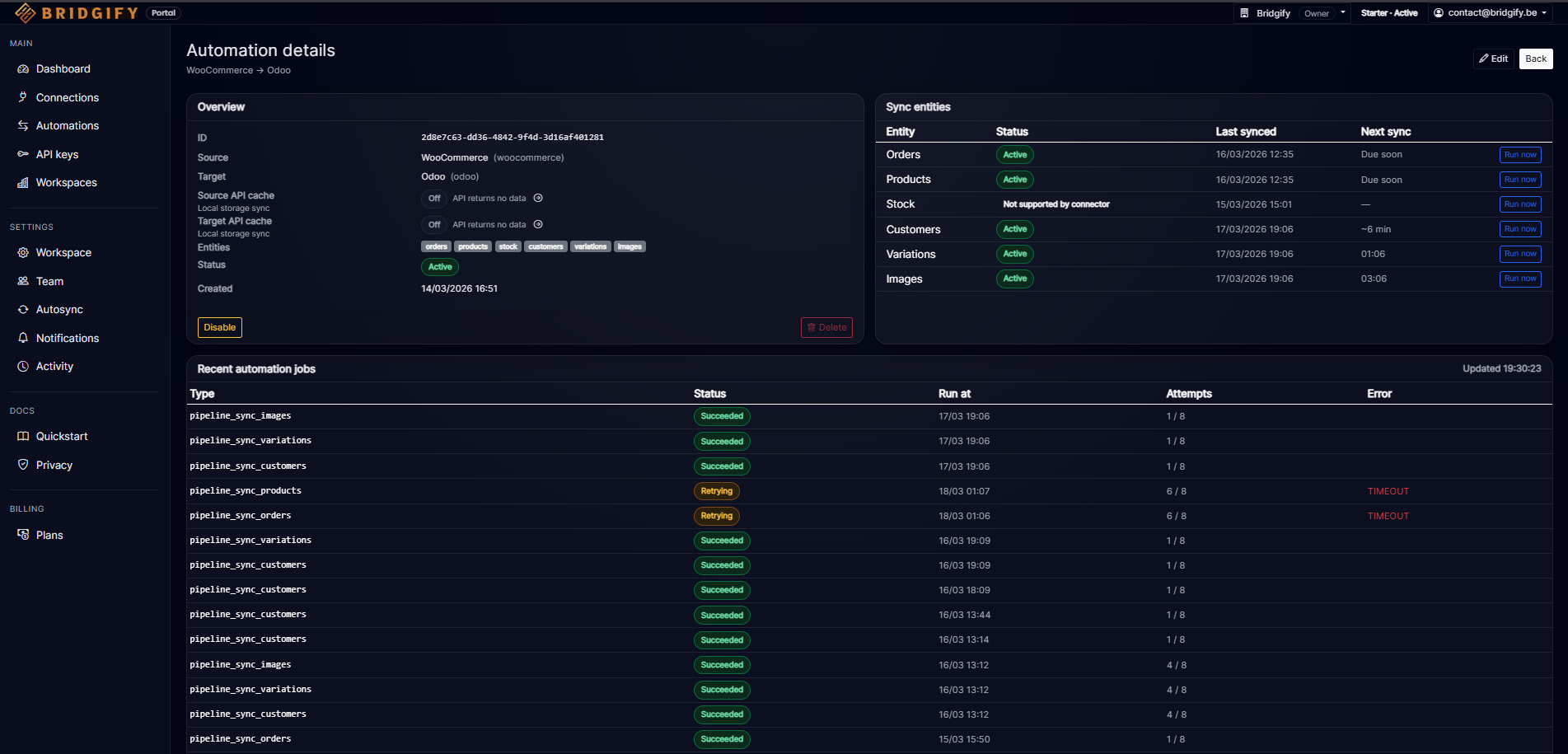The image size is (1568, 754).
Task: Open the Bridgify Owner workspace dropdown
Action: pos(1292,13)
